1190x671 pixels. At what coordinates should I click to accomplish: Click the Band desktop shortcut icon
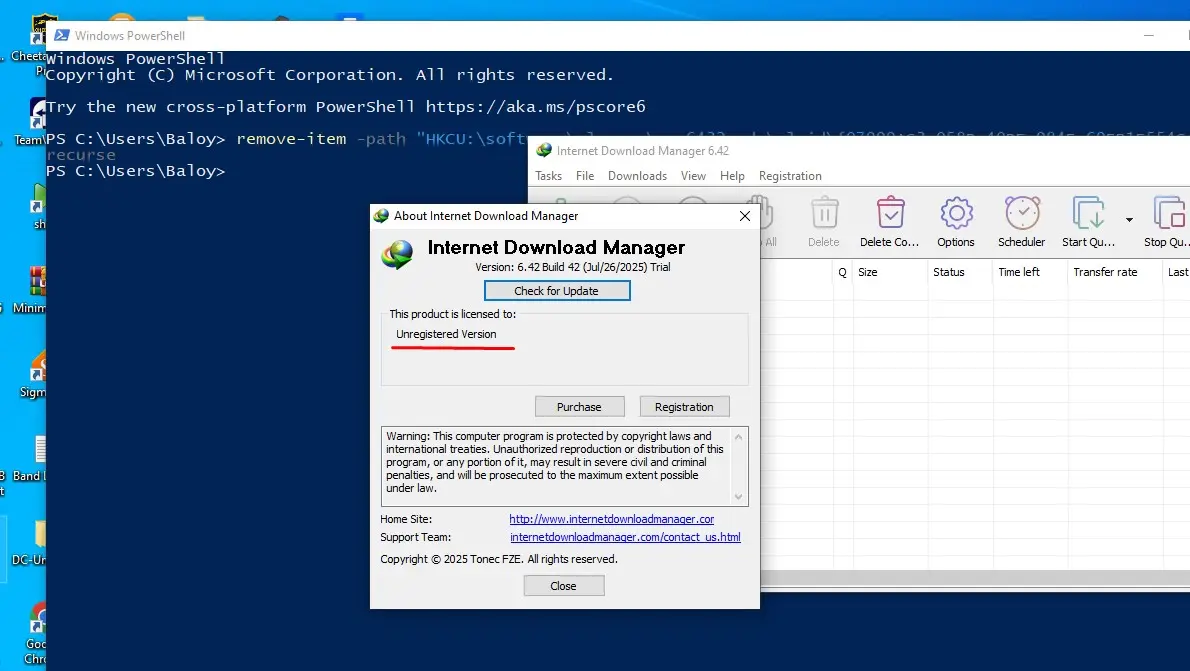(39, 449)
